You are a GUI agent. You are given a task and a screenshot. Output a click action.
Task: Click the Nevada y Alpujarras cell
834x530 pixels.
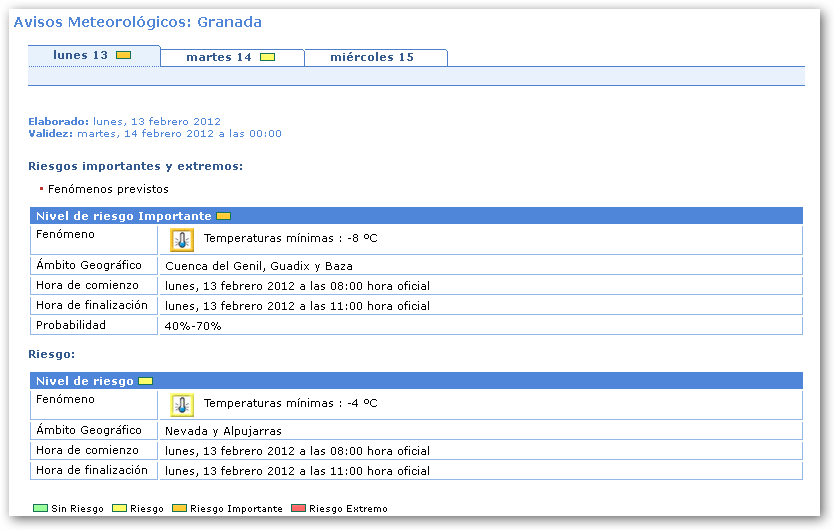pyautogui.click(x=223, y=431)
